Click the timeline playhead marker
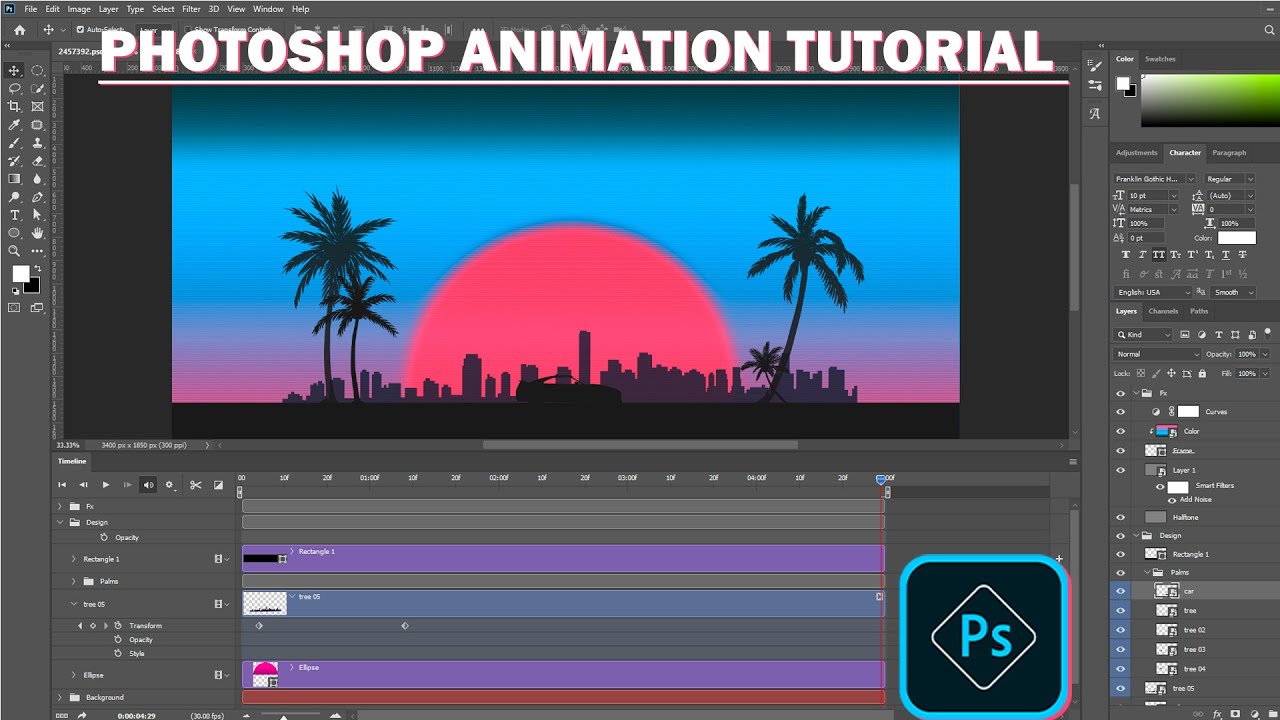This screenshot has height=720, width=1280. pos(881,479)
